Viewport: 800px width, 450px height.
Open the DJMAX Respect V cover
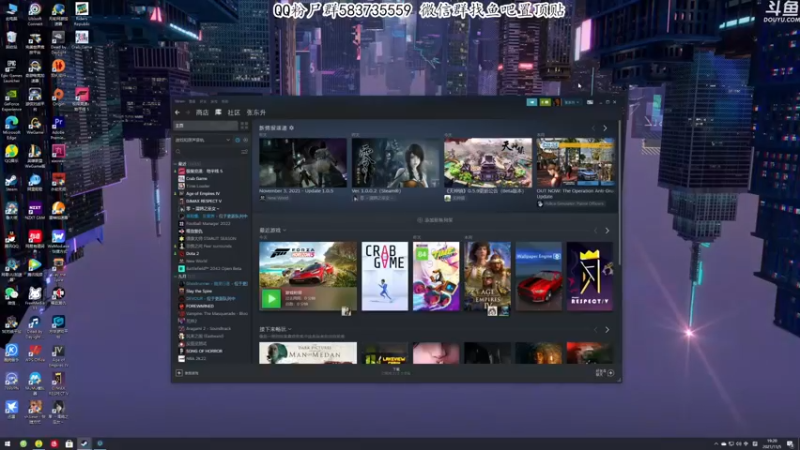(x=590, y=276)
